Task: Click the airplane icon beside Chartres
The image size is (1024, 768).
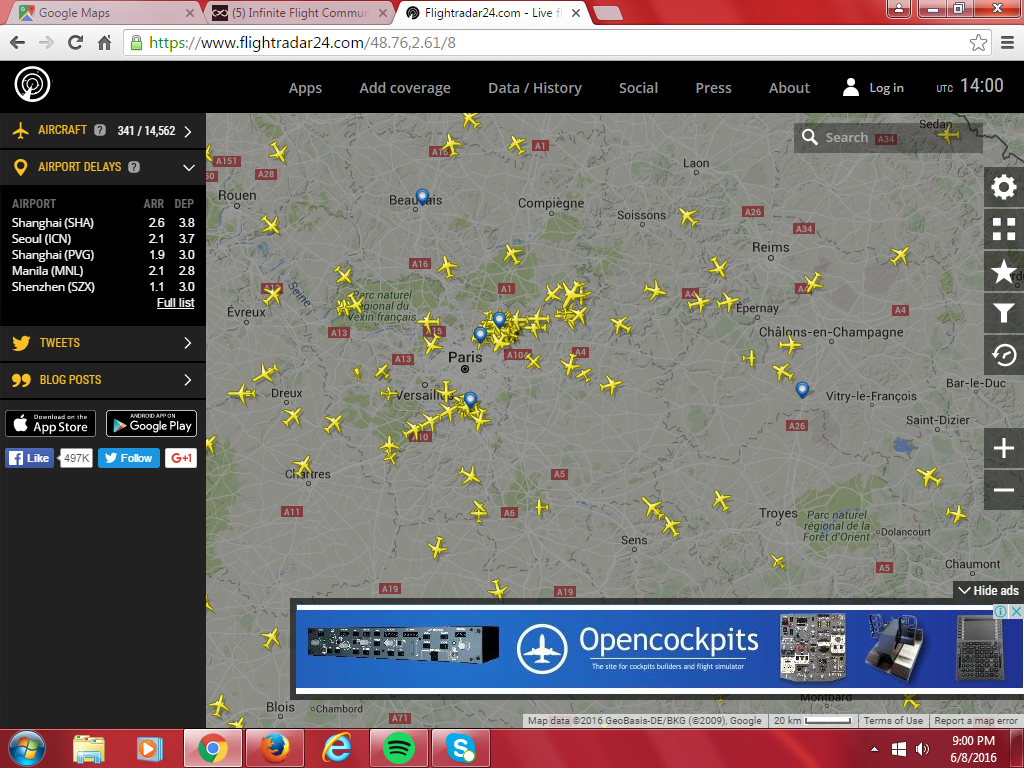Action: [302, 466]
